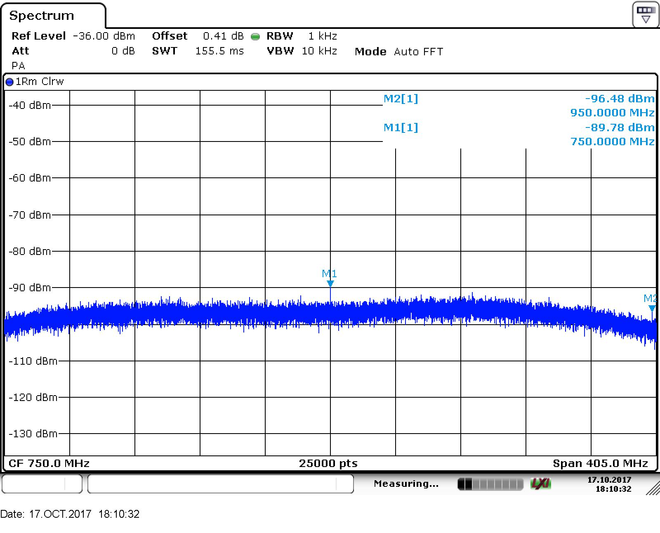Click the Span 405.0 MHz label

tap(600, 464)
